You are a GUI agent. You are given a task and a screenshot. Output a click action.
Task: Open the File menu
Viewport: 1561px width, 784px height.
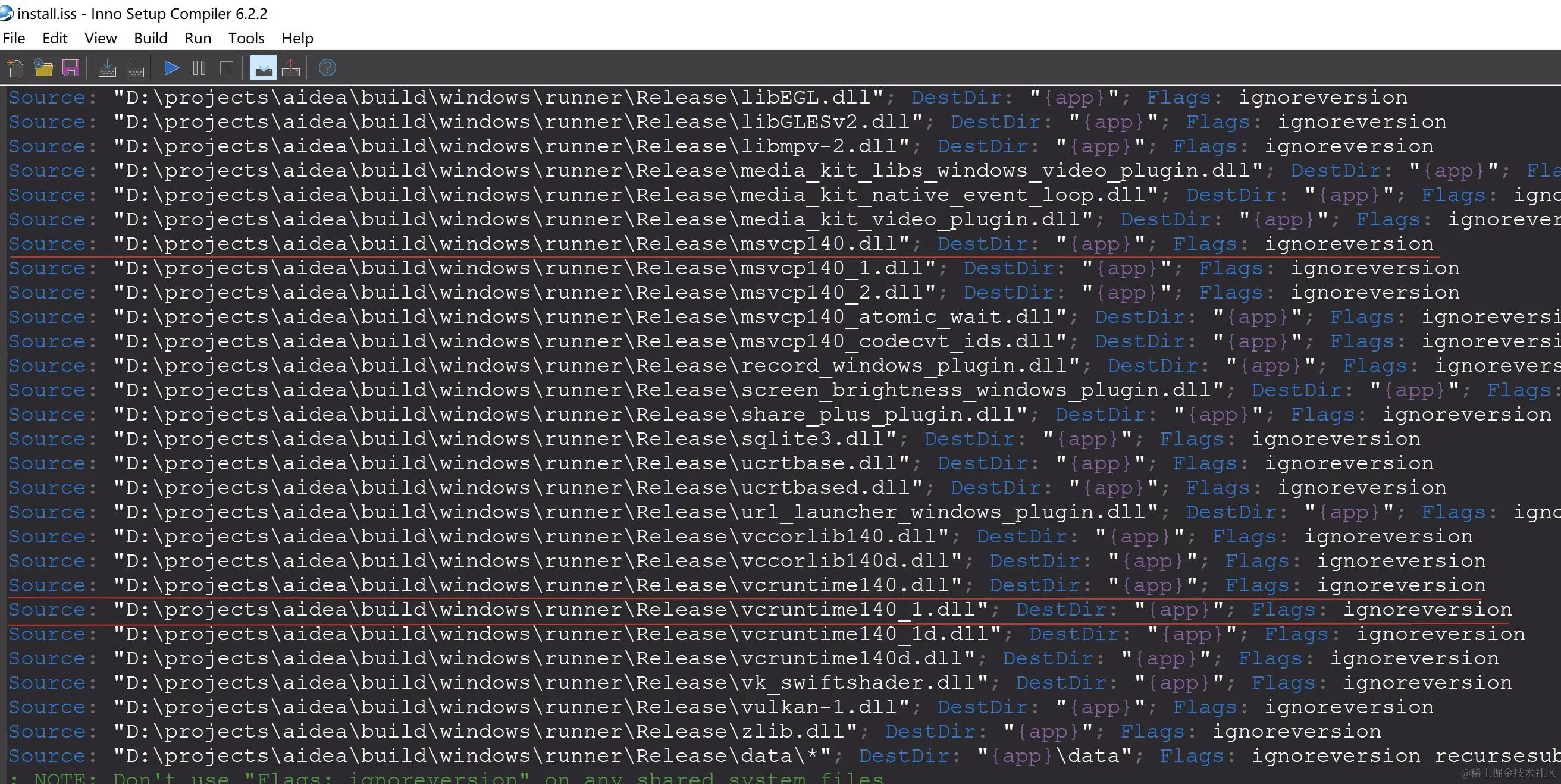tap(14, 38)
